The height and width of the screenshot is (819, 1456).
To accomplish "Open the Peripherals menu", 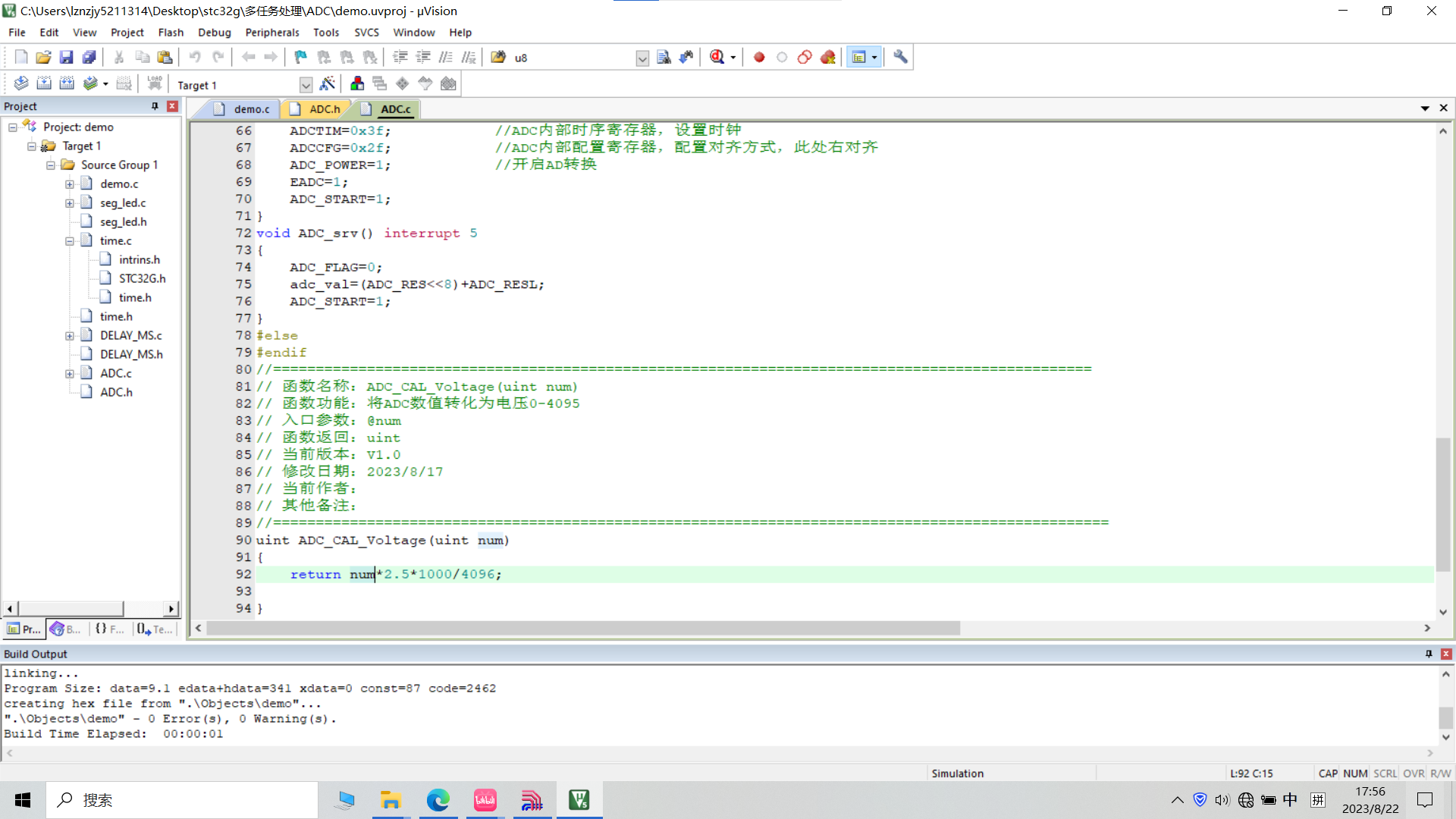I will [x=272, y=33].
